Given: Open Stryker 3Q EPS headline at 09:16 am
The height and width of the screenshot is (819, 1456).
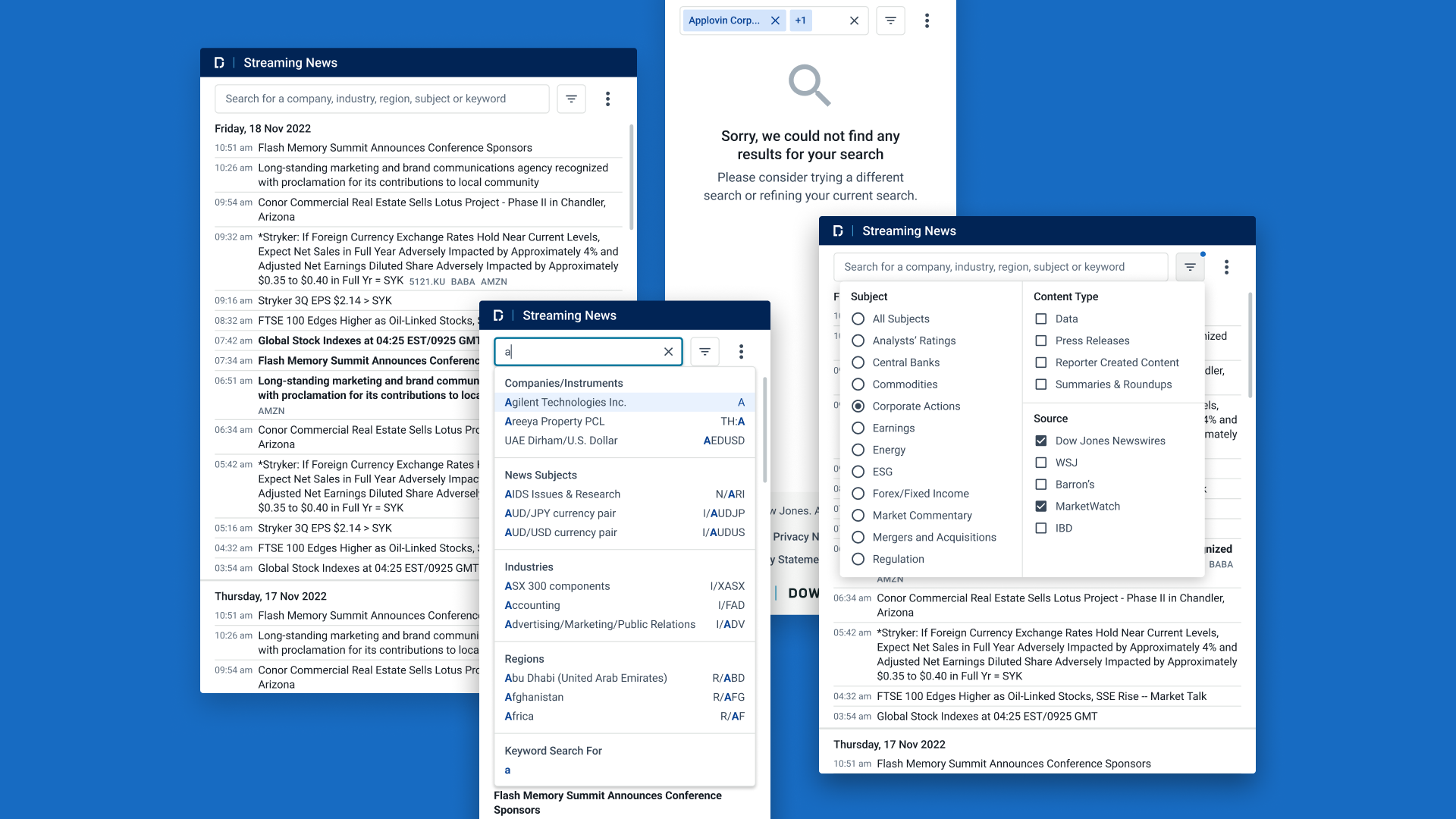Looking at the screenshot, I should click(325, 301).
